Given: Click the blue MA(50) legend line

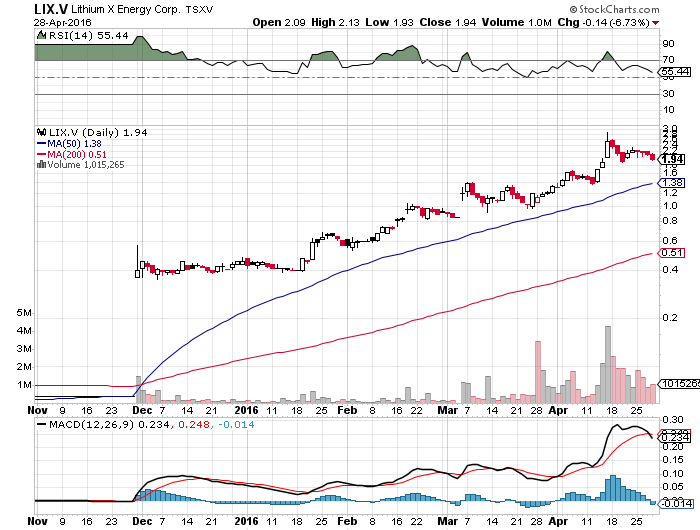Looking at the screenshot, I should [40, 143].
